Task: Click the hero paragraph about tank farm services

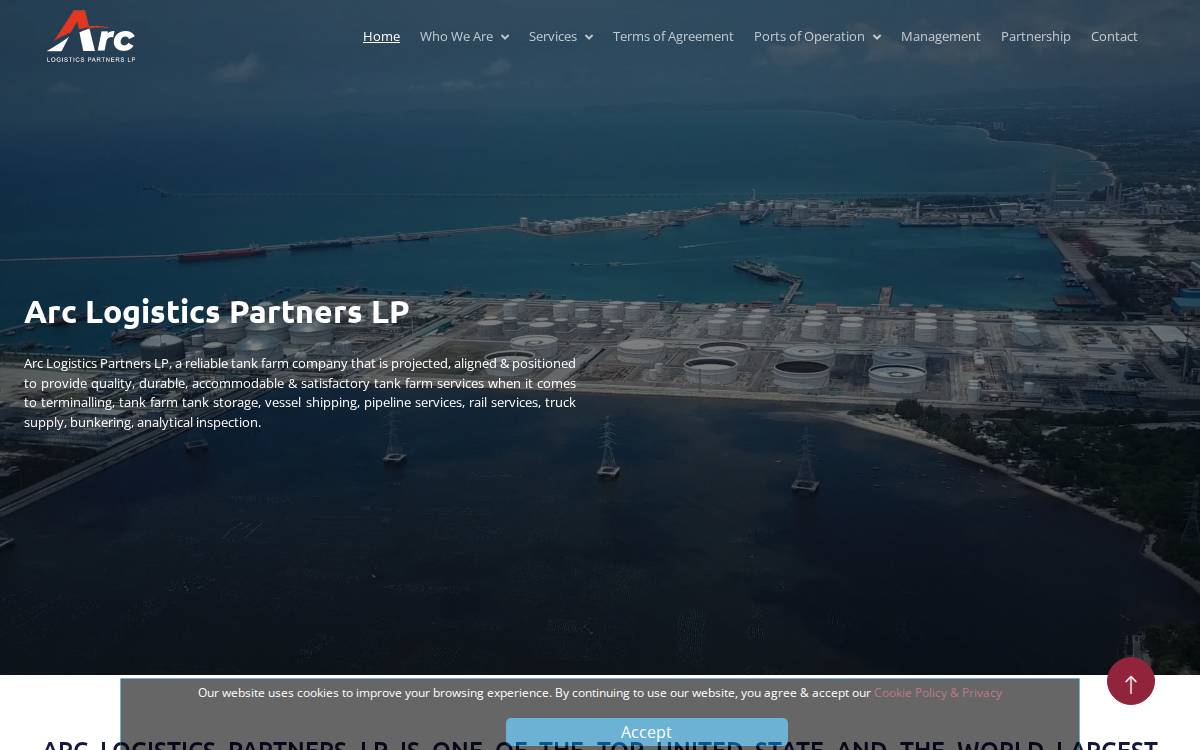Action: pyautogui.click(x=300, y=392)
